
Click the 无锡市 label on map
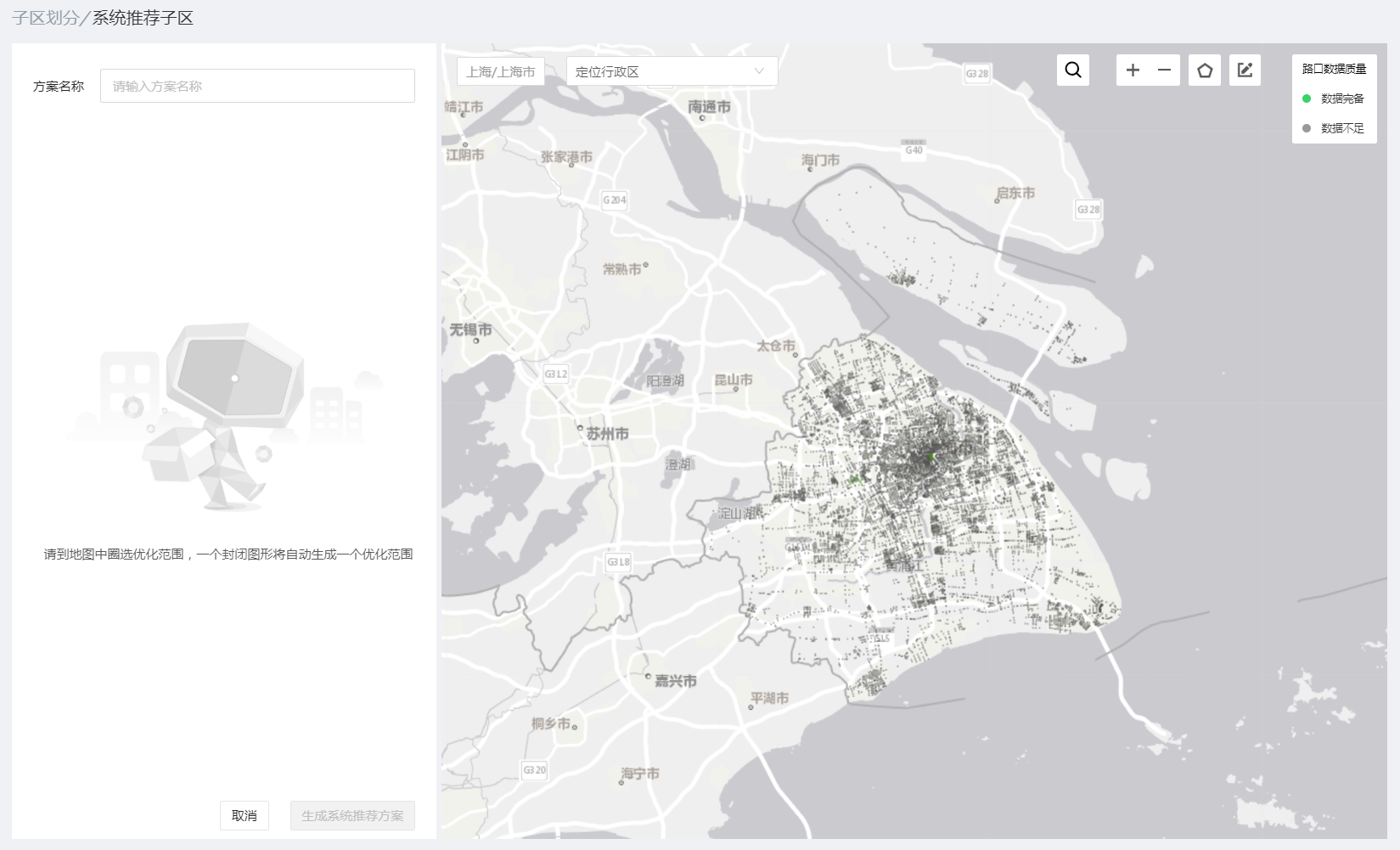click(470, 329)
